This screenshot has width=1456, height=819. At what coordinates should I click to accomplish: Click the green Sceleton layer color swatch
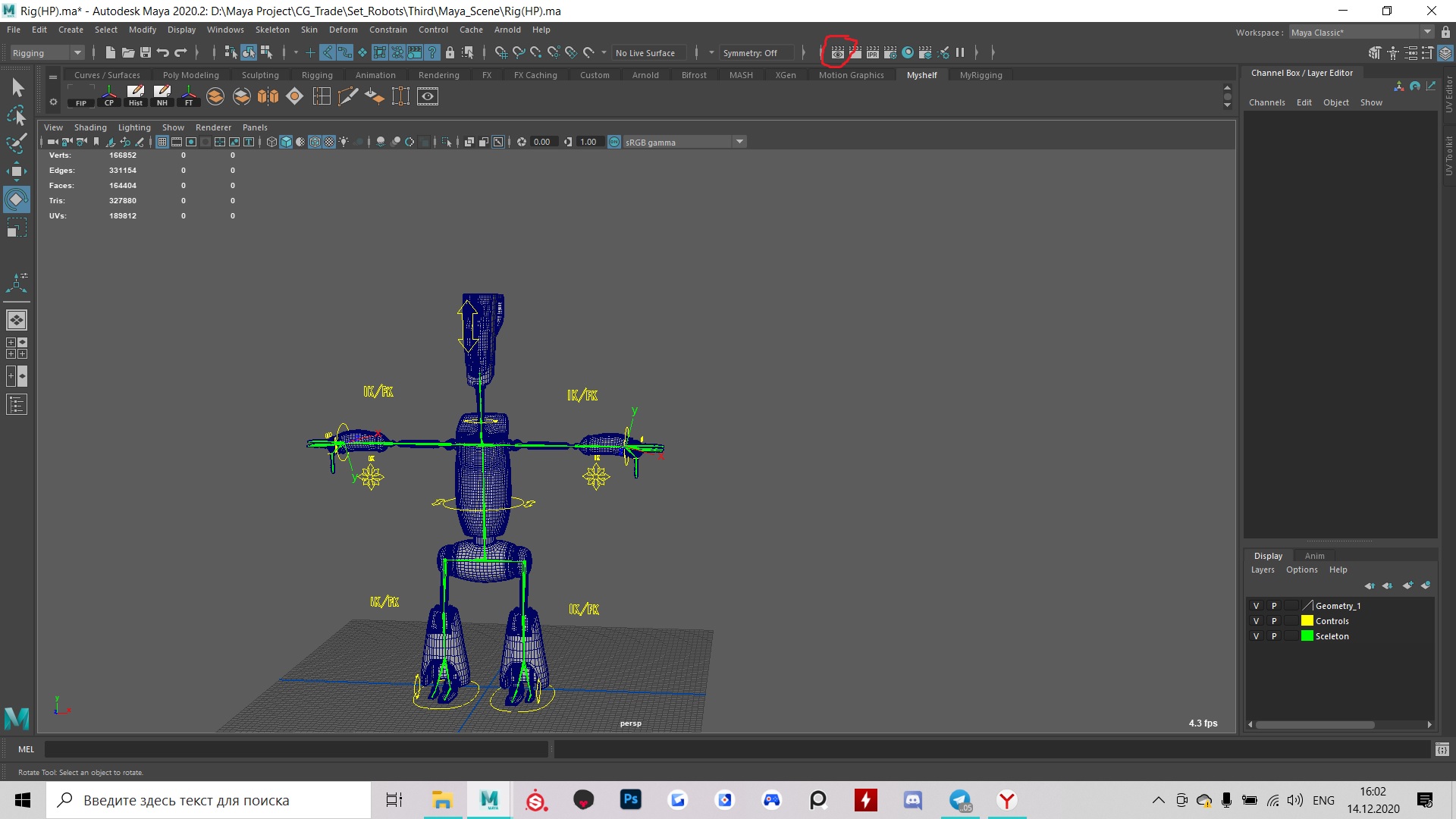(1307, 636)
